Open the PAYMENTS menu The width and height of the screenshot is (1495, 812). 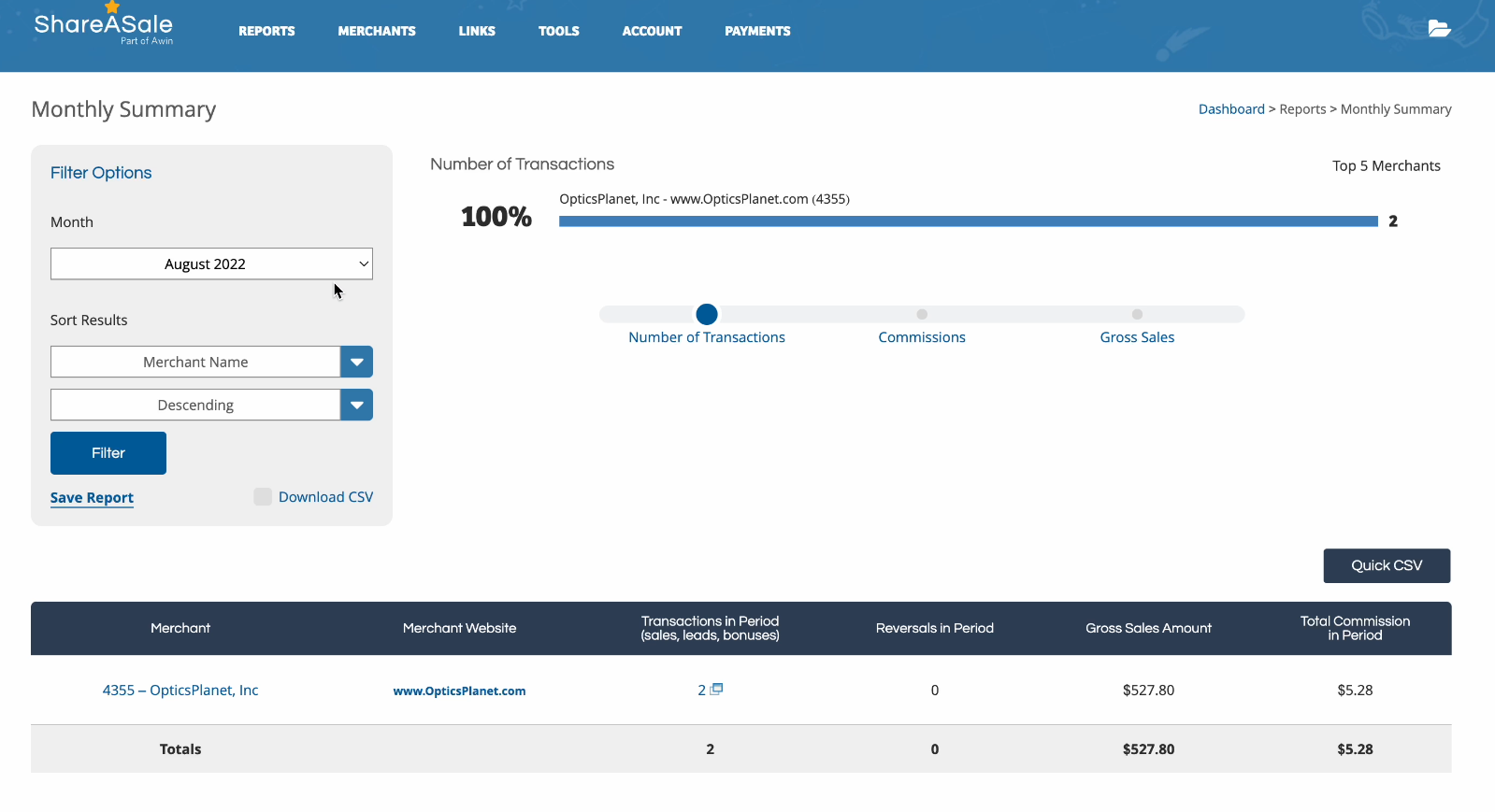(x=757, y=31)
